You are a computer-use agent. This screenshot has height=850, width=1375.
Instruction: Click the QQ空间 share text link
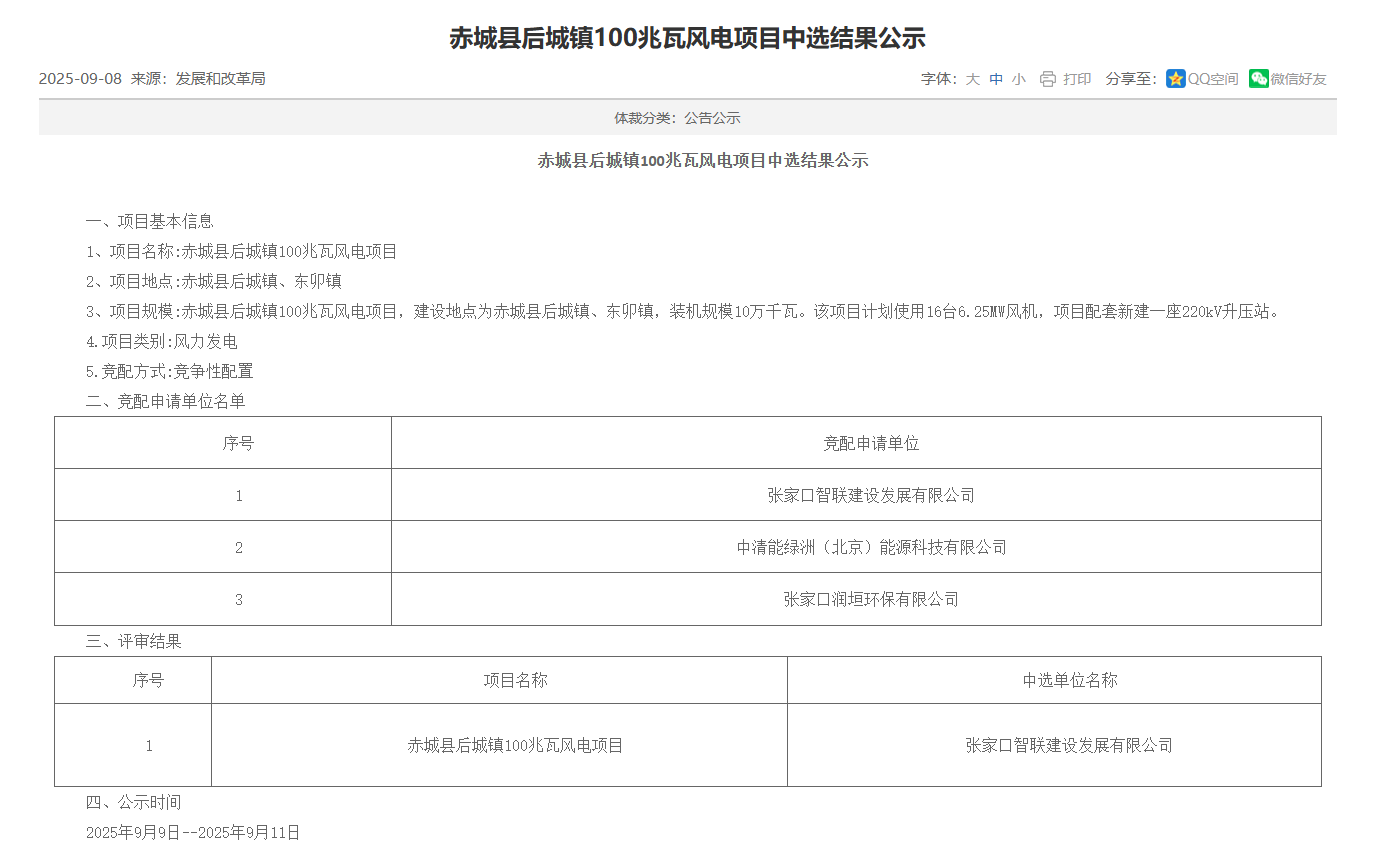tap(1213, 79)
